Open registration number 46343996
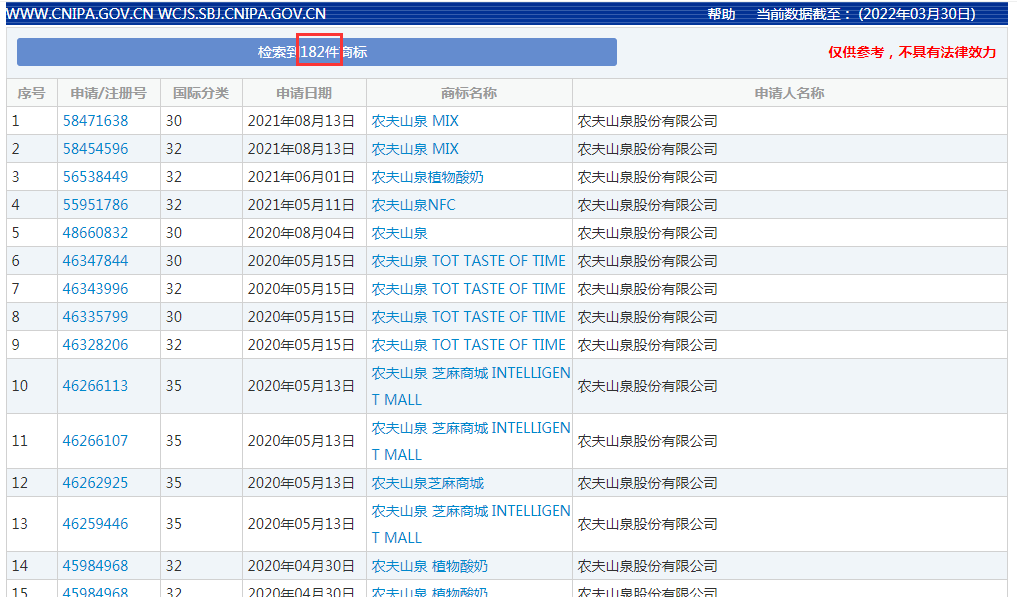This screenshot has height=597, width=1017. [x=95, y=288]
